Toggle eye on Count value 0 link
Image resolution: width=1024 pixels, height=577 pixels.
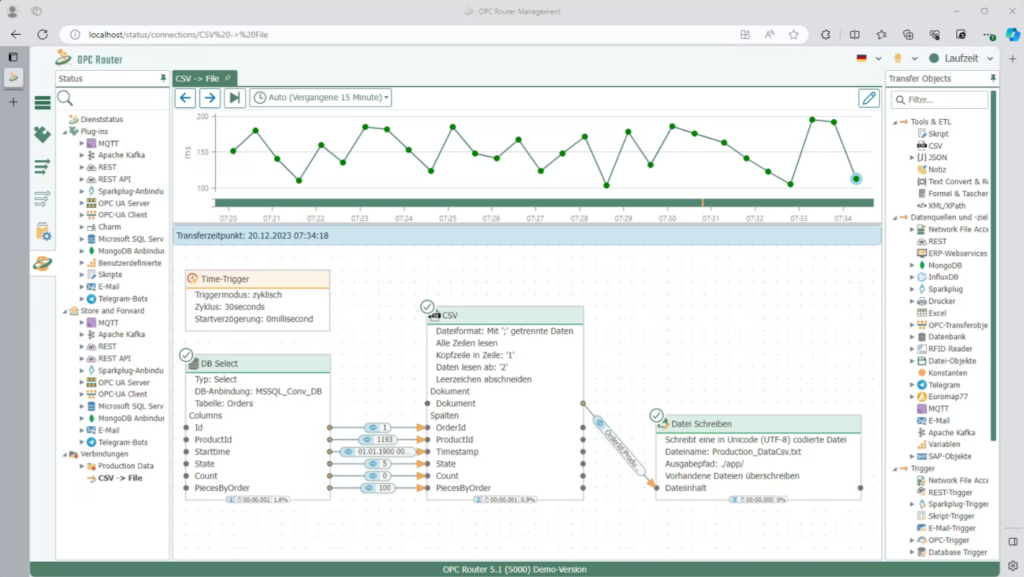coord(372,476)
